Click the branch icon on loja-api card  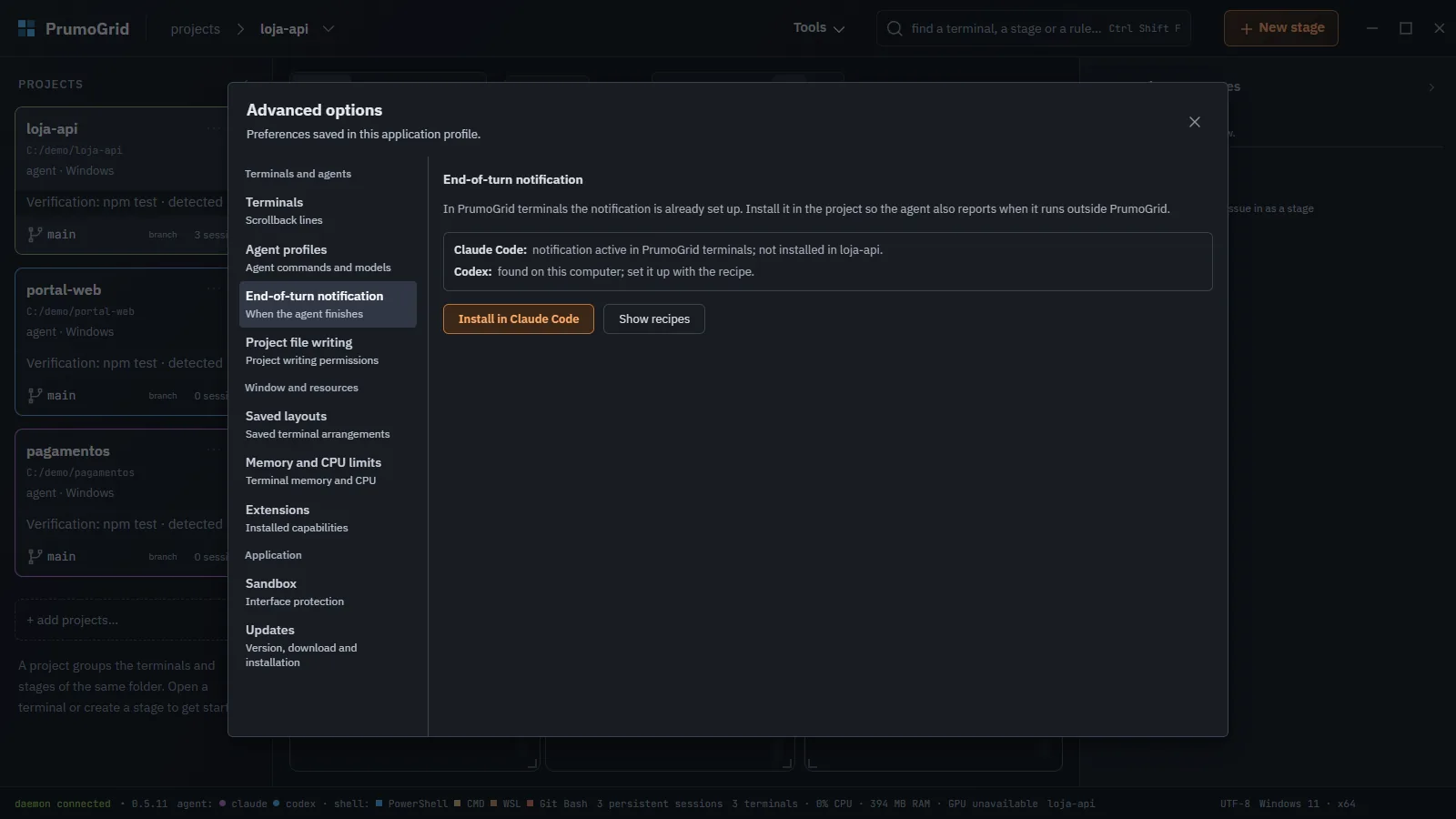pyautogui.click(x=35, y=234)
